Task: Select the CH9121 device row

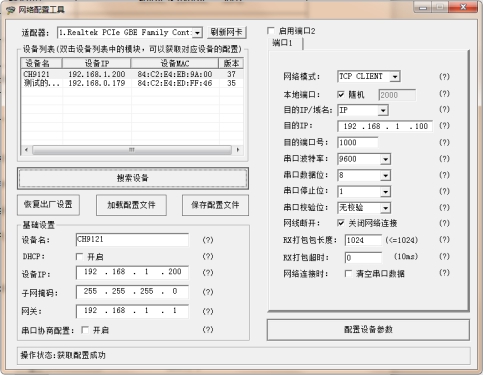Action: (x=132, y=74)
